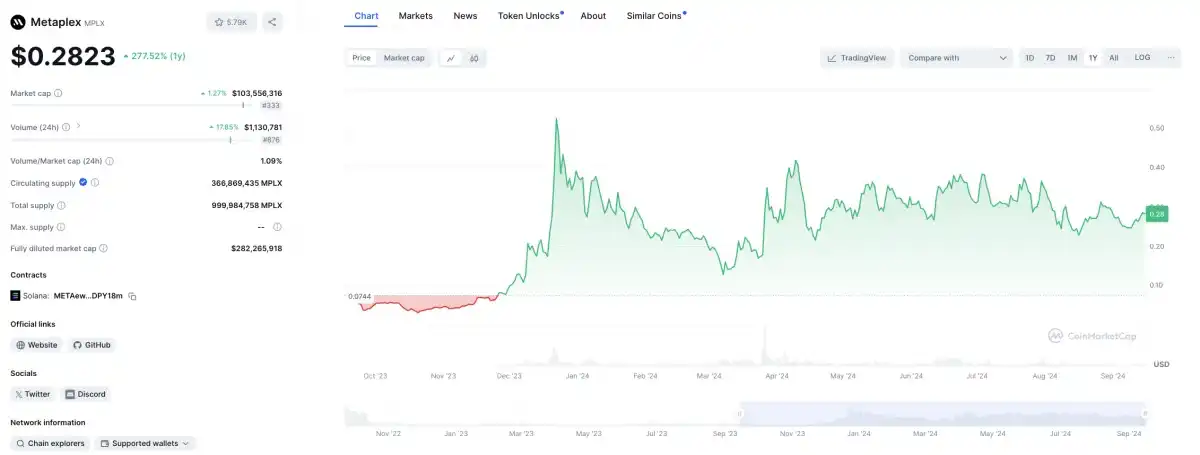Toggle chart to Market cap view

coord(404,58)
